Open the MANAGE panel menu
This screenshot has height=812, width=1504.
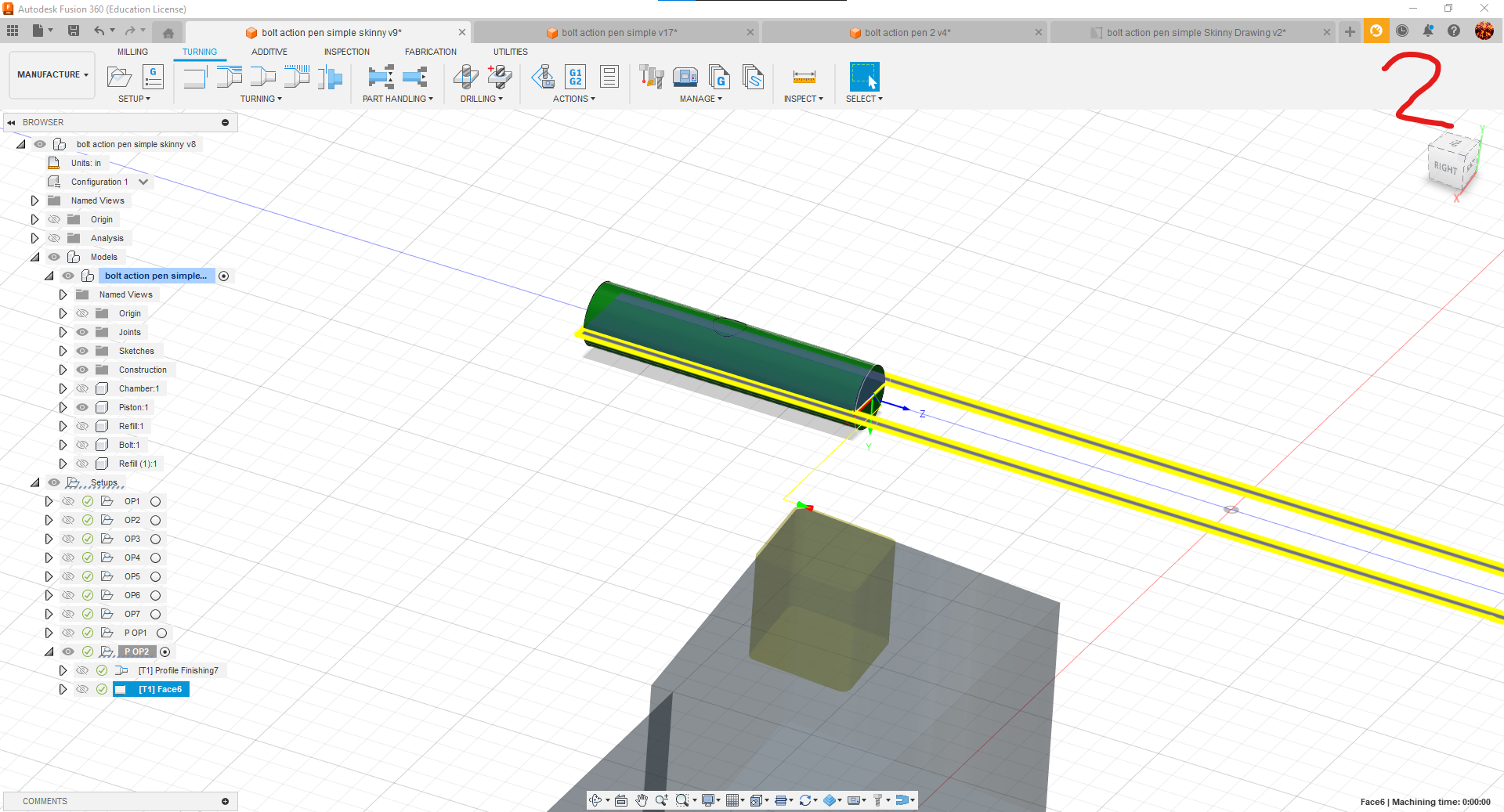tap(701, 99)
